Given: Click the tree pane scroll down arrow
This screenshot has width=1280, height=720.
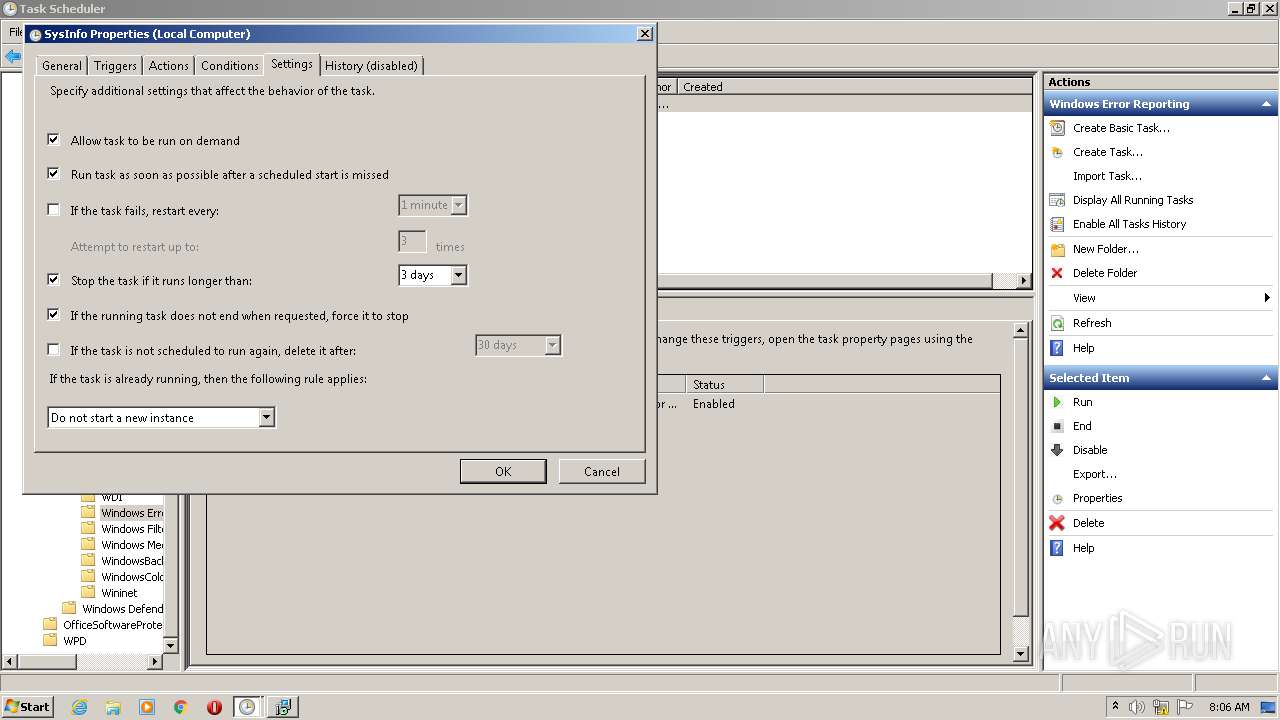Looking at the screenshot, I should click(x=170, y=646).
